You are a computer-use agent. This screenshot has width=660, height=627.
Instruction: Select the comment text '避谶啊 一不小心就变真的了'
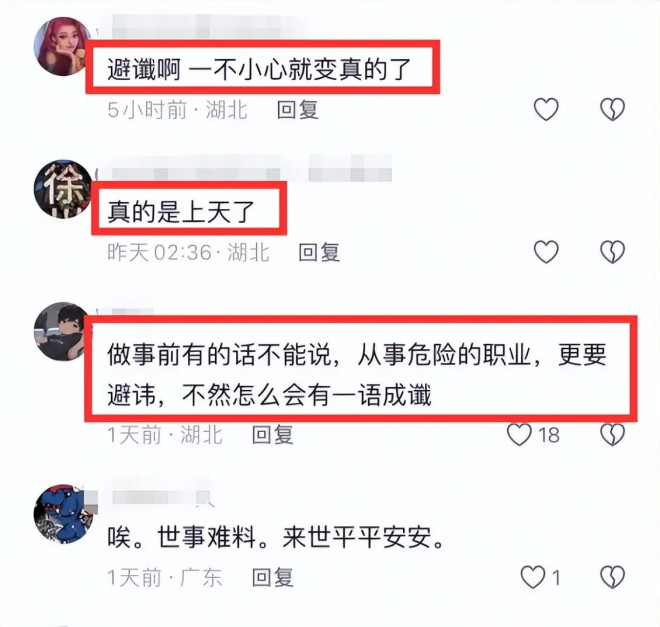259,69
